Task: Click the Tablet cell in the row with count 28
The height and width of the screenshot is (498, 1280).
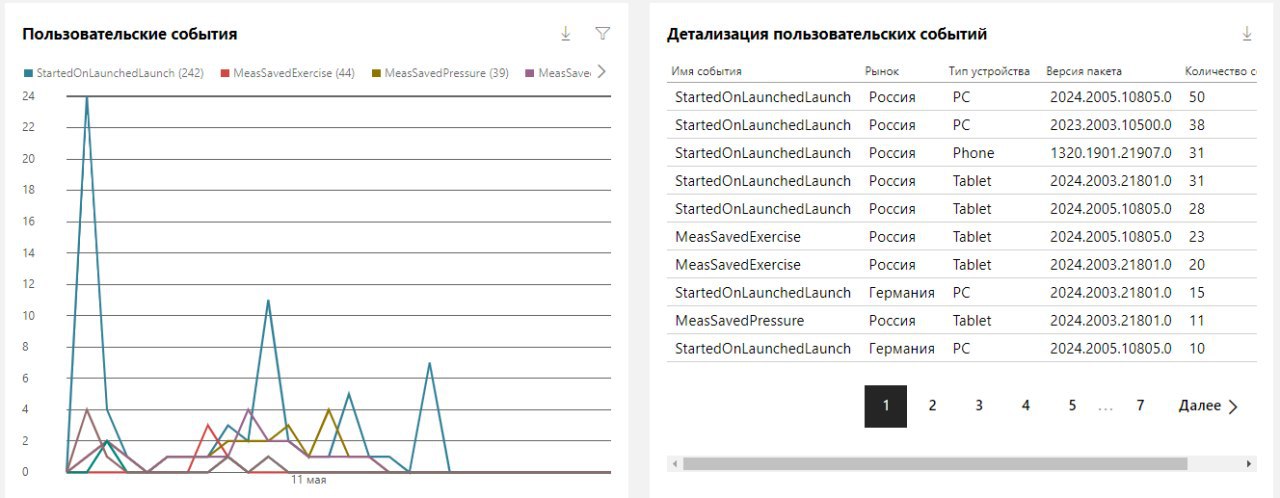Action: point(972,209)
